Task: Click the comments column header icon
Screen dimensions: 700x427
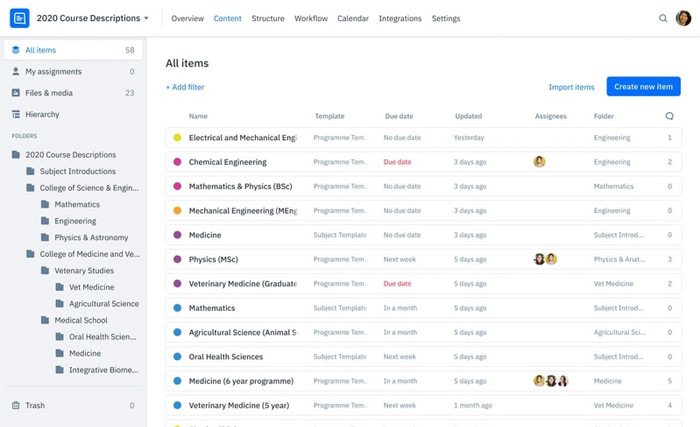Action: pos(669,116)
